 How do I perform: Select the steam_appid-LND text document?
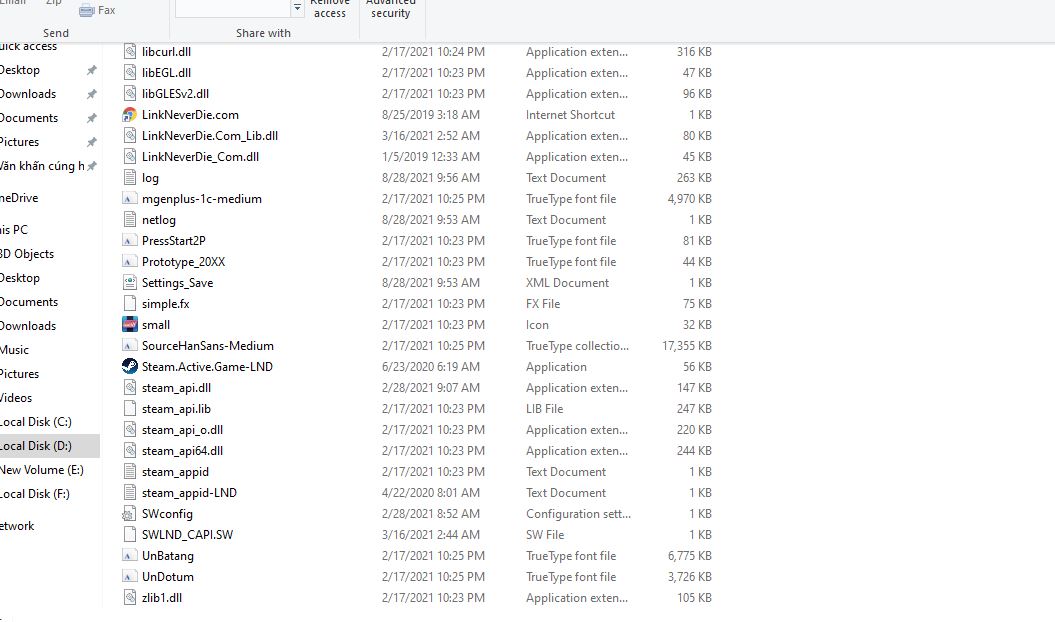[189, 493]
